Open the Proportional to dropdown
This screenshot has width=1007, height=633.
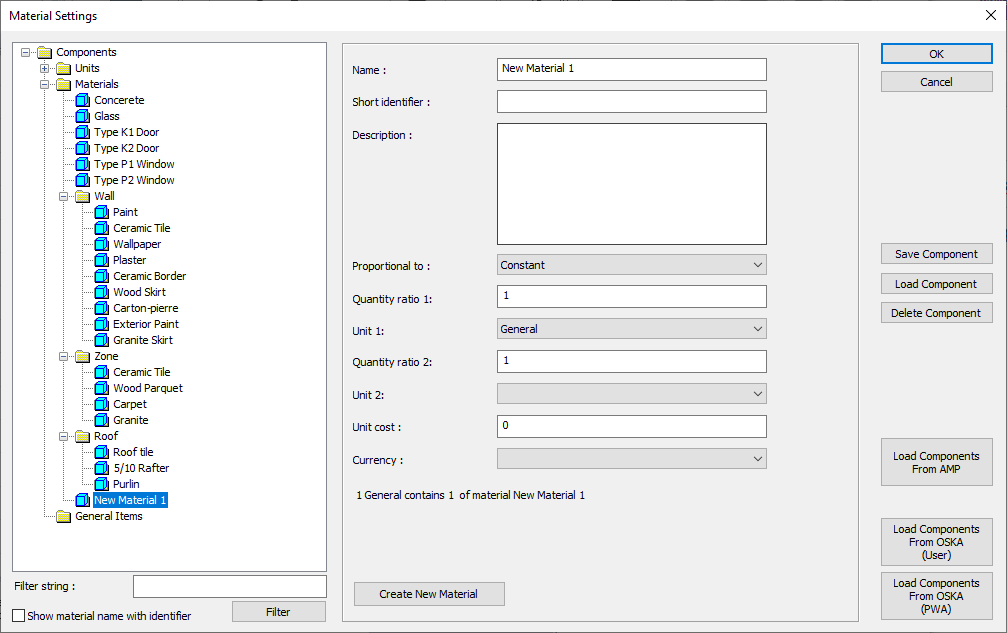631,265
